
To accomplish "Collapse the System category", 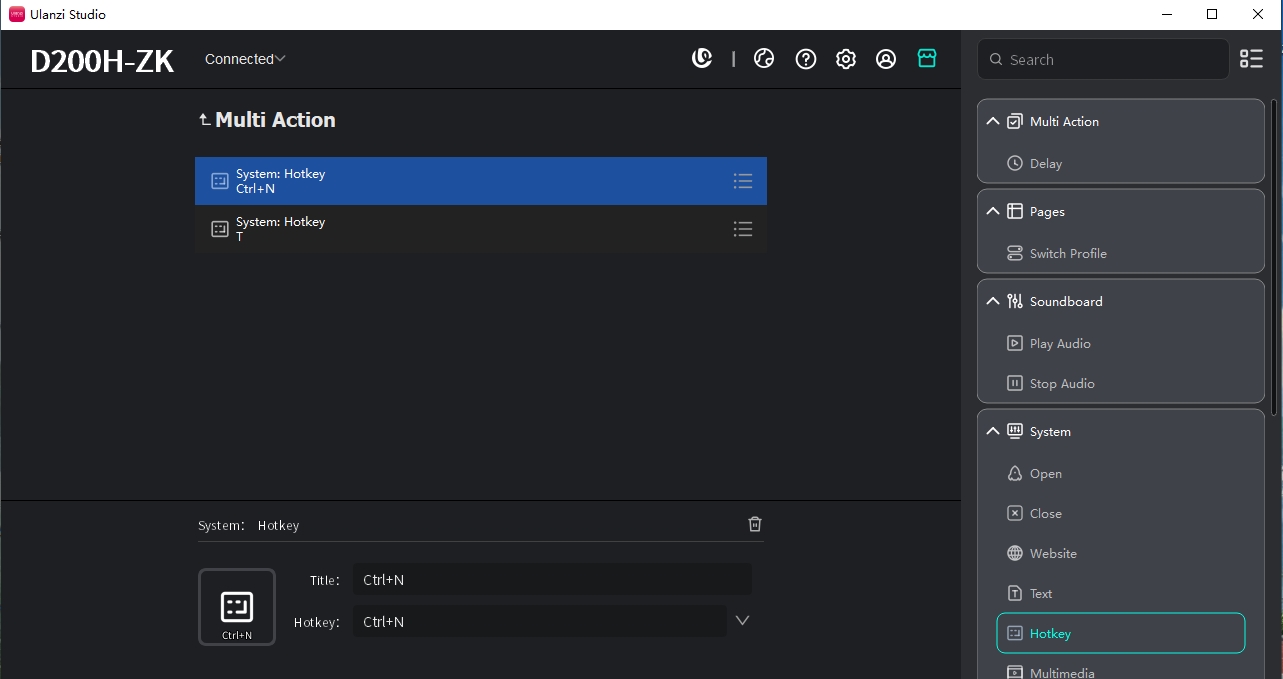I will click(x=992, y=431).
